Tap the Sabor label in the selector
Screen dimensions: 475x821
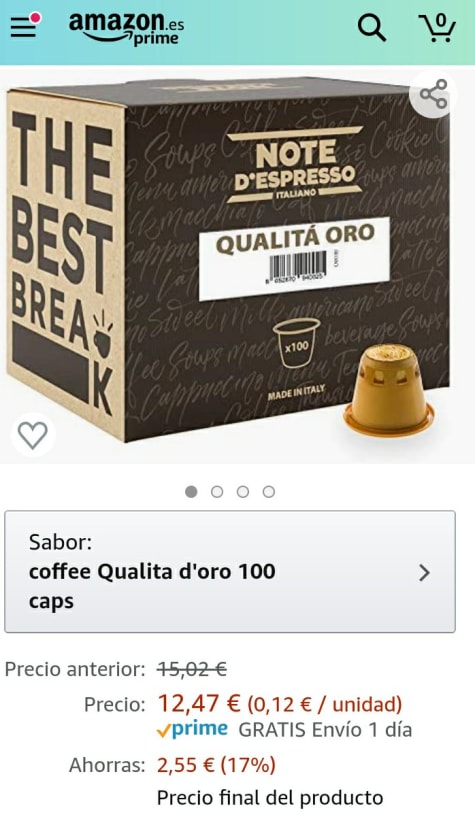(x=60, y=542)
